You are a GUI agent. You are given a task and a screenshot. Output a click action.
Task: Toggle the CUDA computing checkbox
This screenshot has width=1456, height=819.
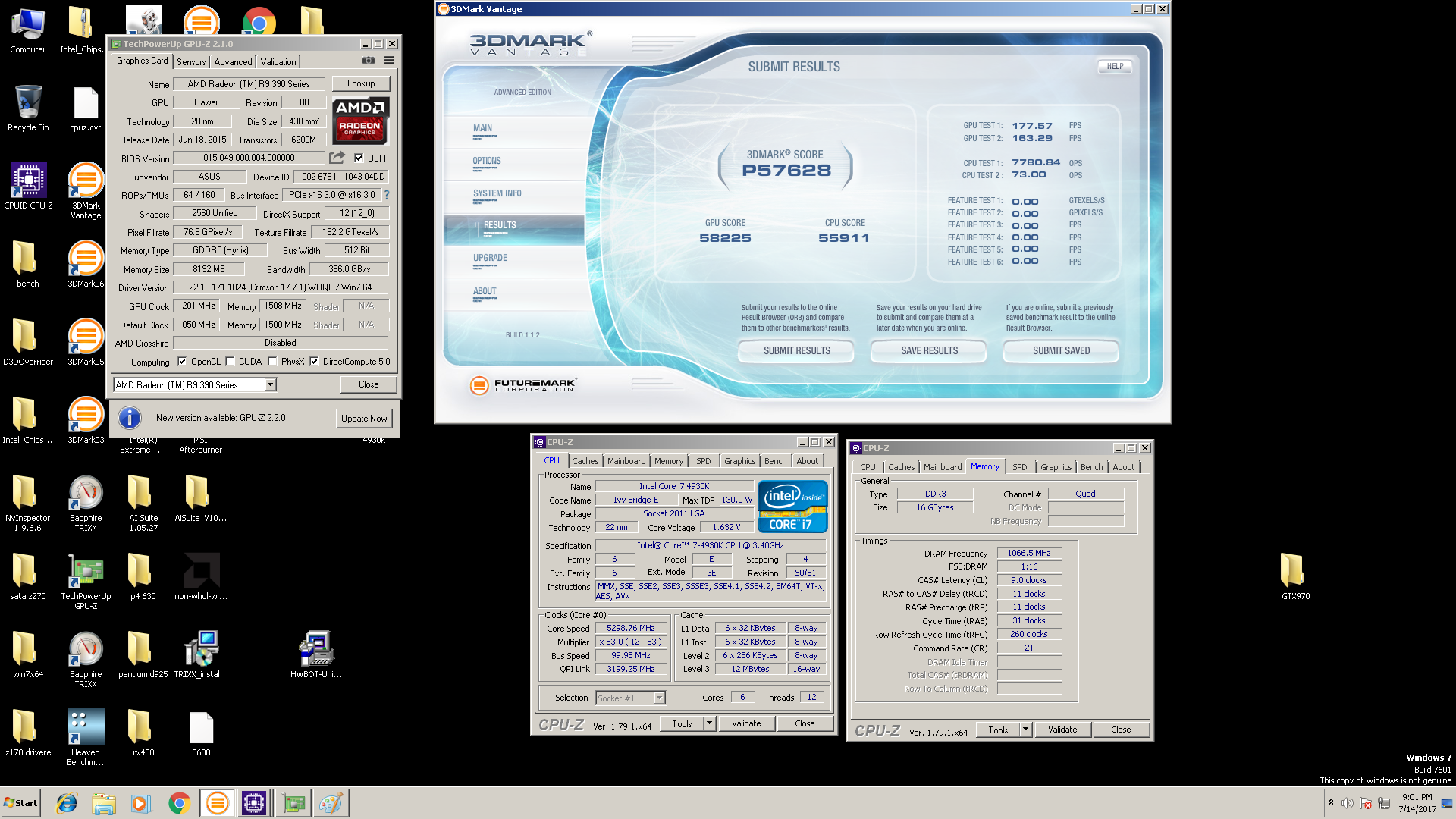click(230, 362)
